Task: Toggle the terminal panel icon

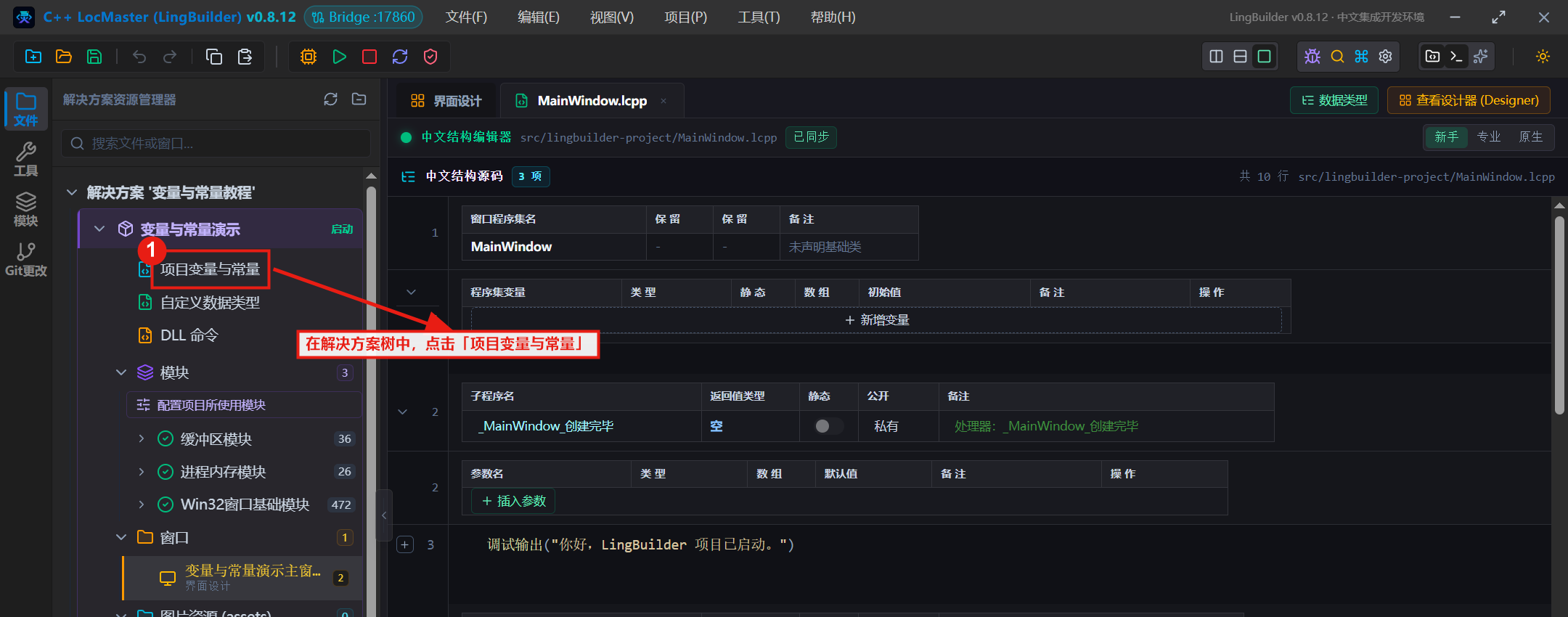Action: pos(1457,57)
